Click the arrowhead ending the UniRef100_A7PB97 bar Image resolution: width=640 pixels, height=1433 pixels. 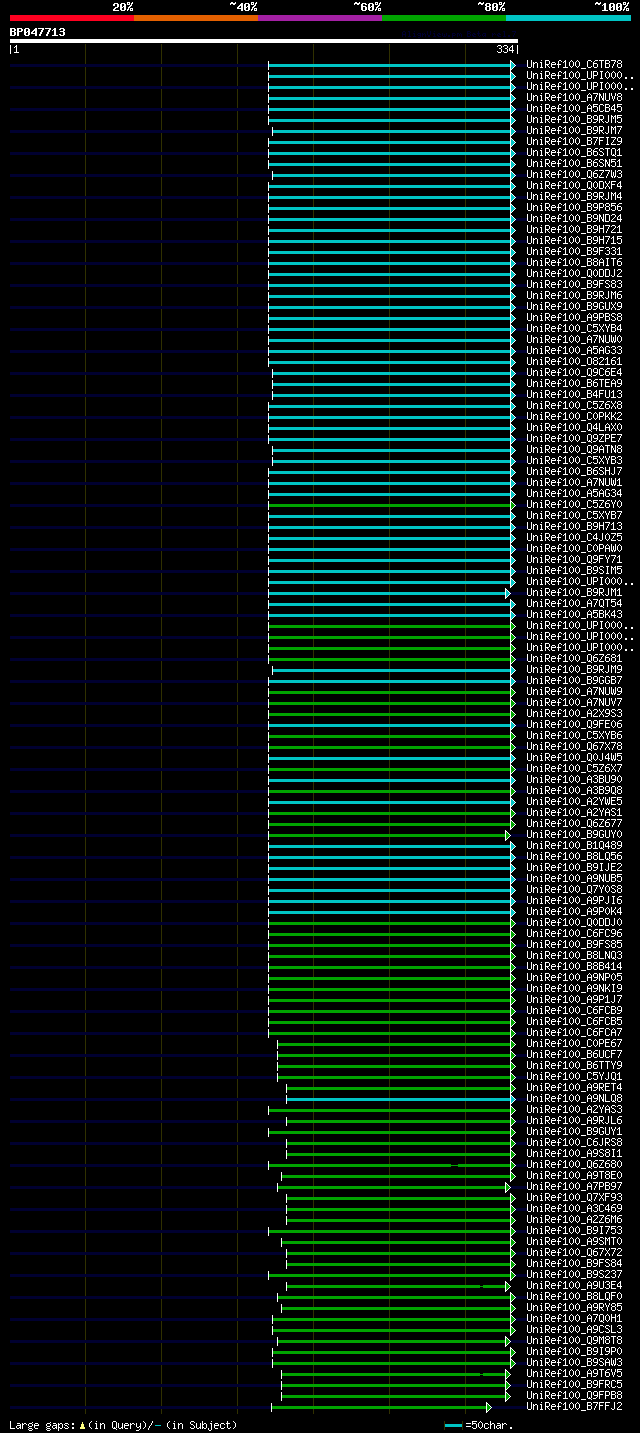508,1187
